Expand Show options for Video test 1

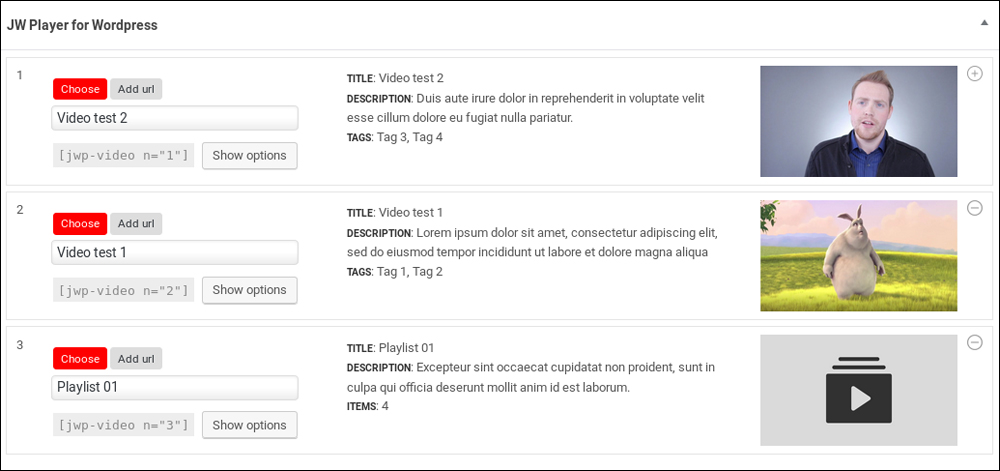(249, 290)
